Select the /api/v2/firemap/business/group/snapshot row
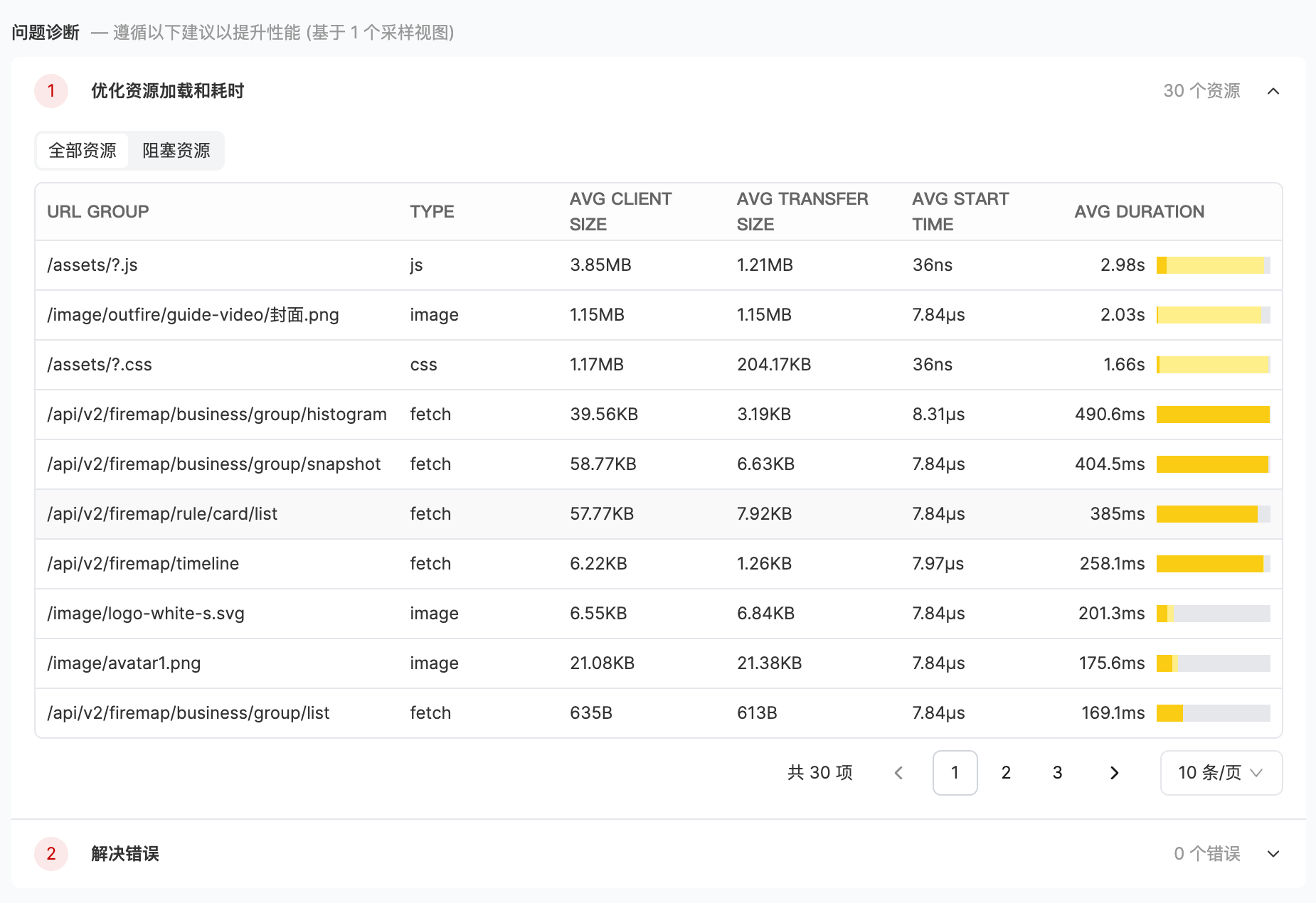1316x903 pixels. (x=659, y=464)
